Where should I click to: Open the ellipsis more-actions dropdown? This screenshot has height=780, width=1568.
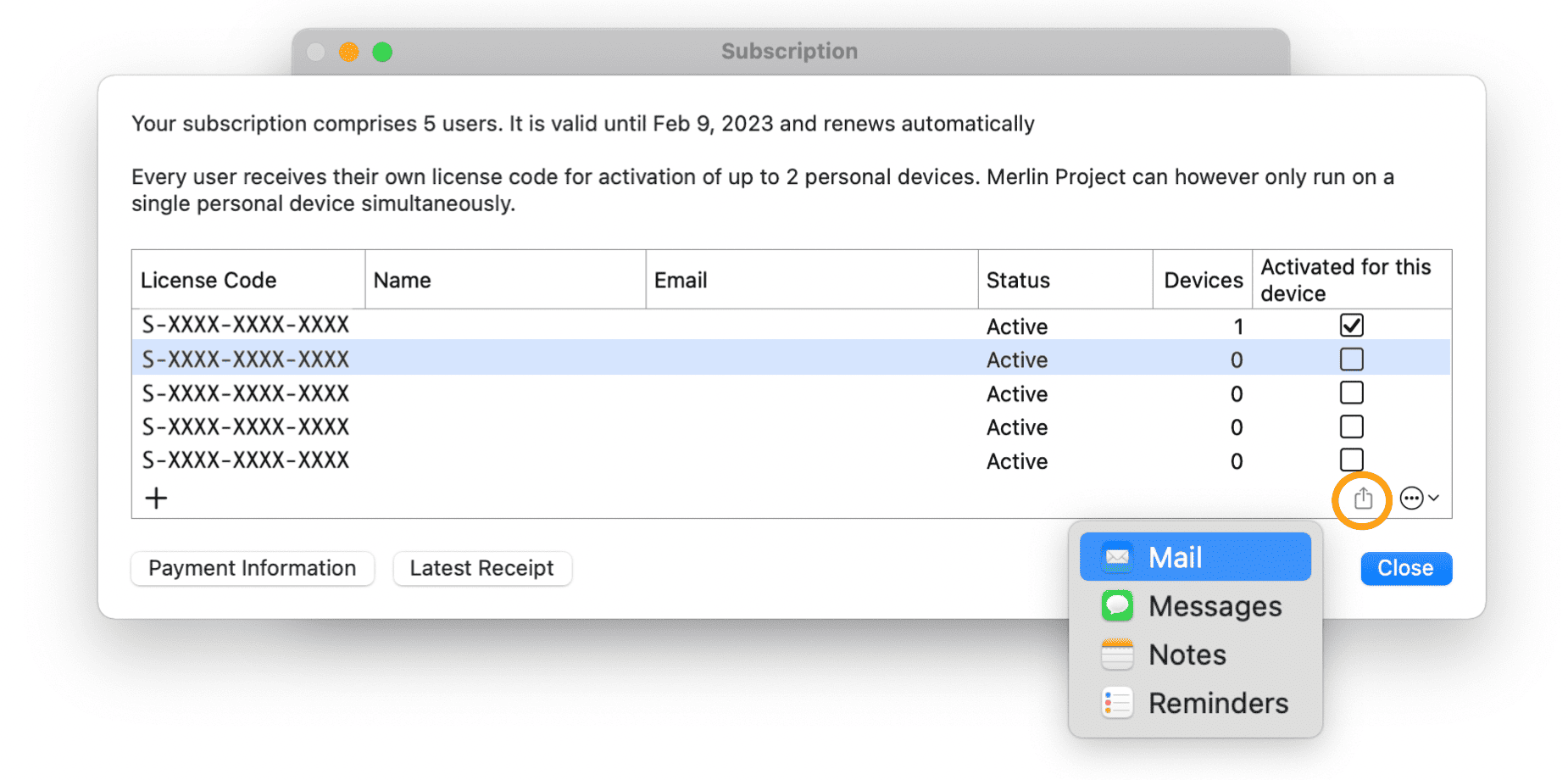pos(1419,499)
